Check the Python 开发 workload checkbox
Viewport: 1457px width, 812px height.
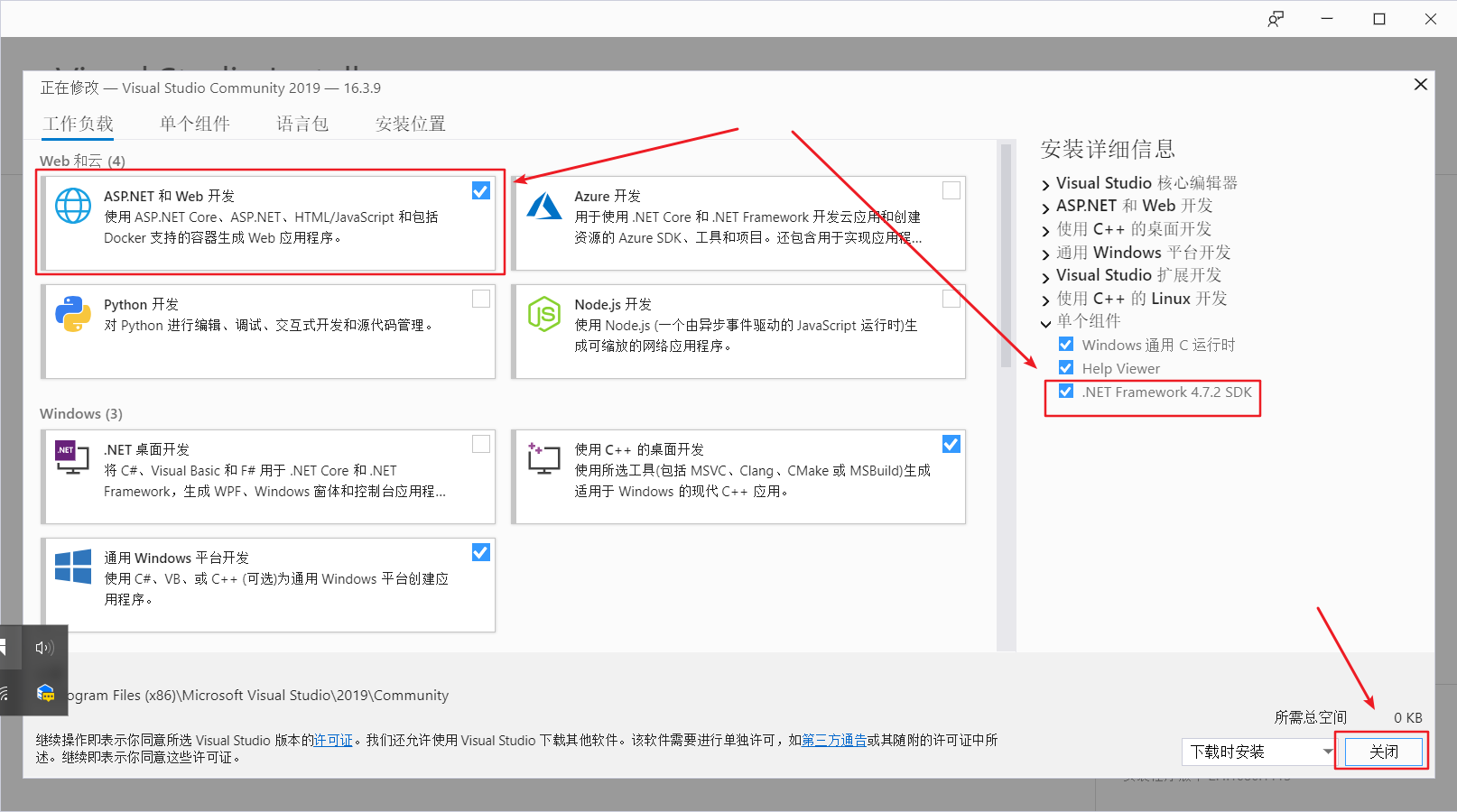481,299
